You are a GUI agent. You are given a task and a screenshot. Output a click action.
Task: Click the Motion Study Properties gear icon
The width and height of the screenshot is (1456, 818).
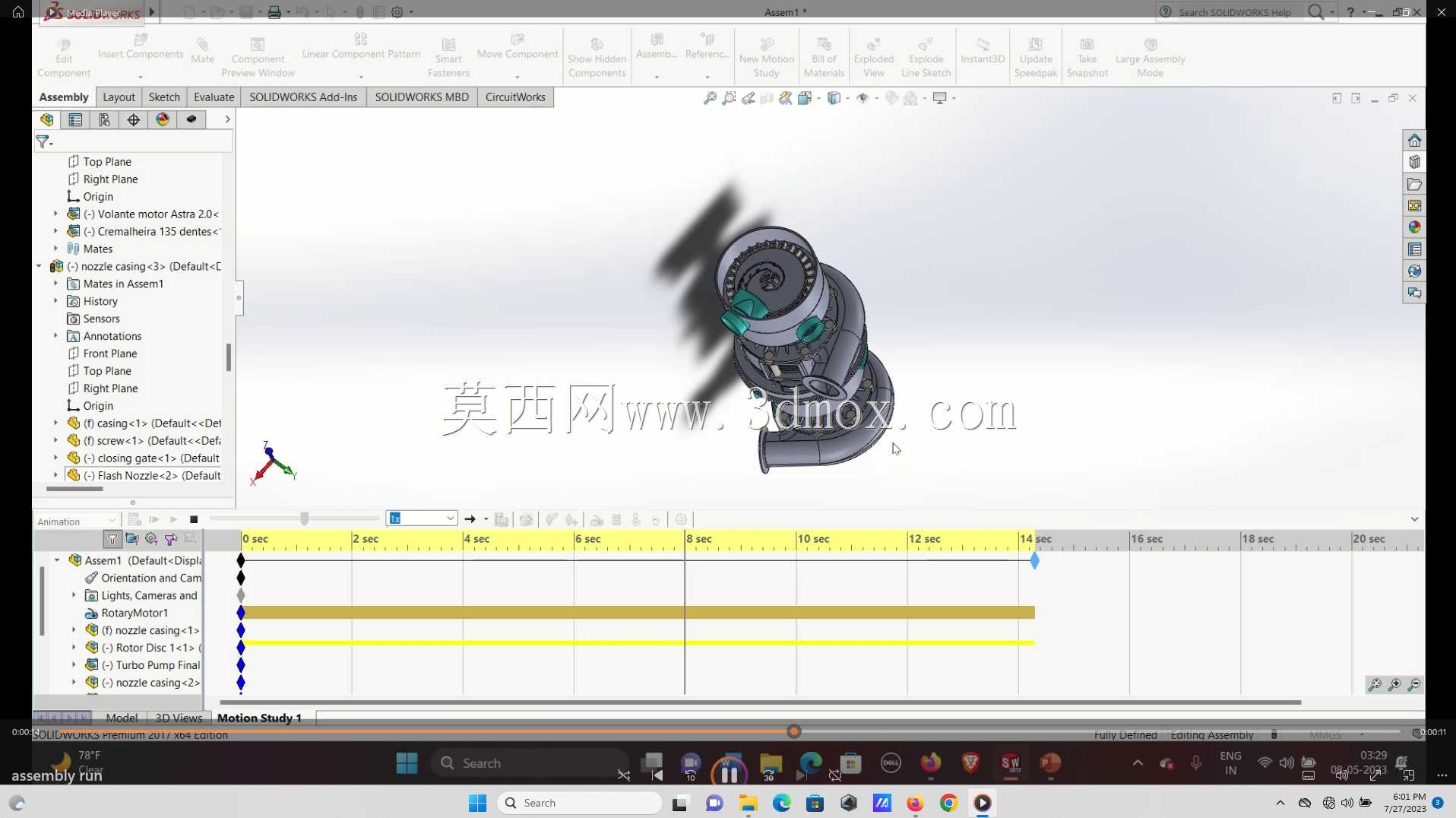click(681, 519)
